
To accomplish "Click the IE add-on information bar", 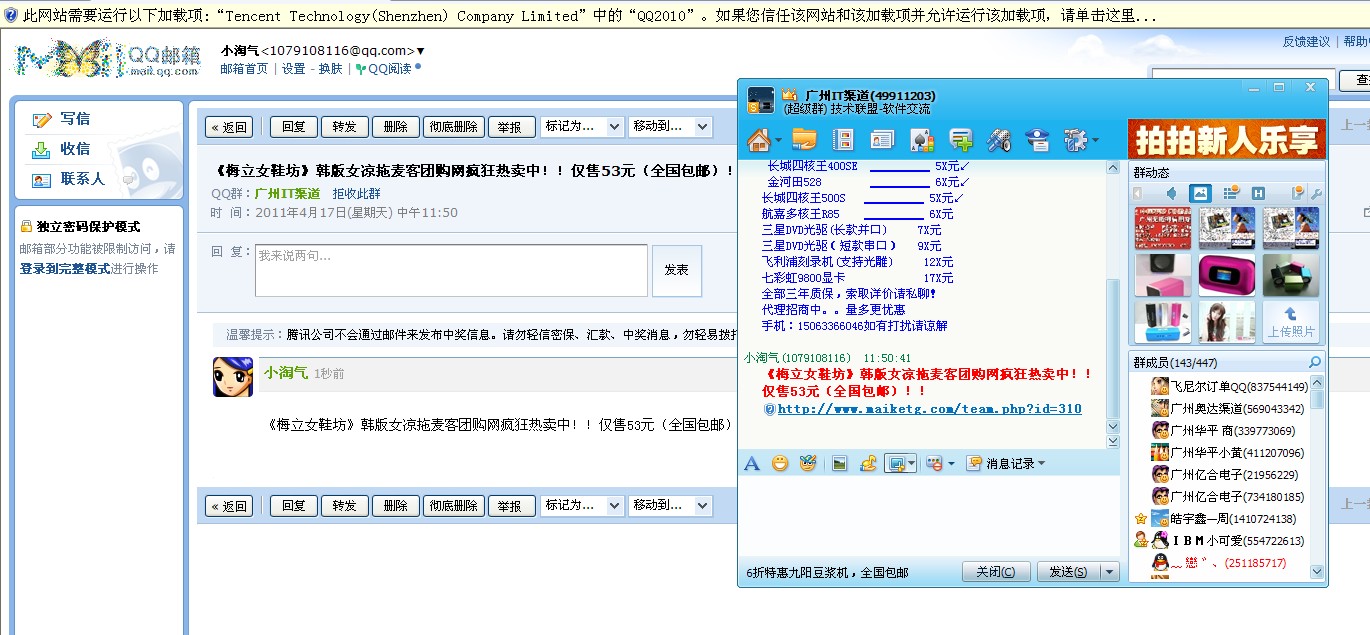I will [x=685, y=16].
